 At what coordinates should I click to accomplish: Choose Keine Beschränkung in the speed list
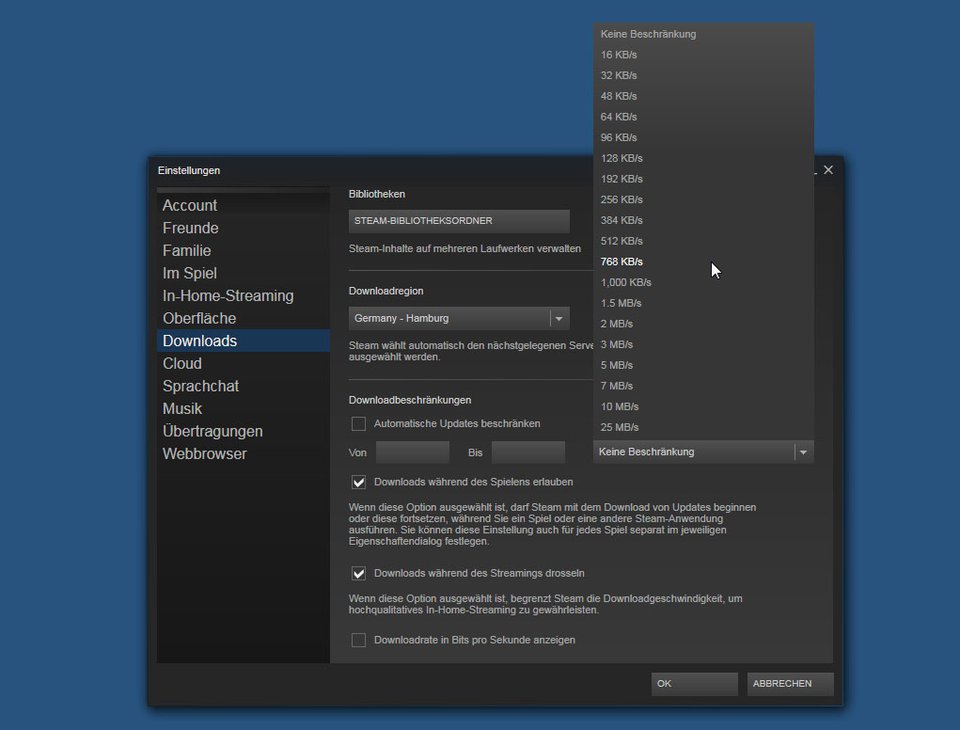click(x=703, y=34)
